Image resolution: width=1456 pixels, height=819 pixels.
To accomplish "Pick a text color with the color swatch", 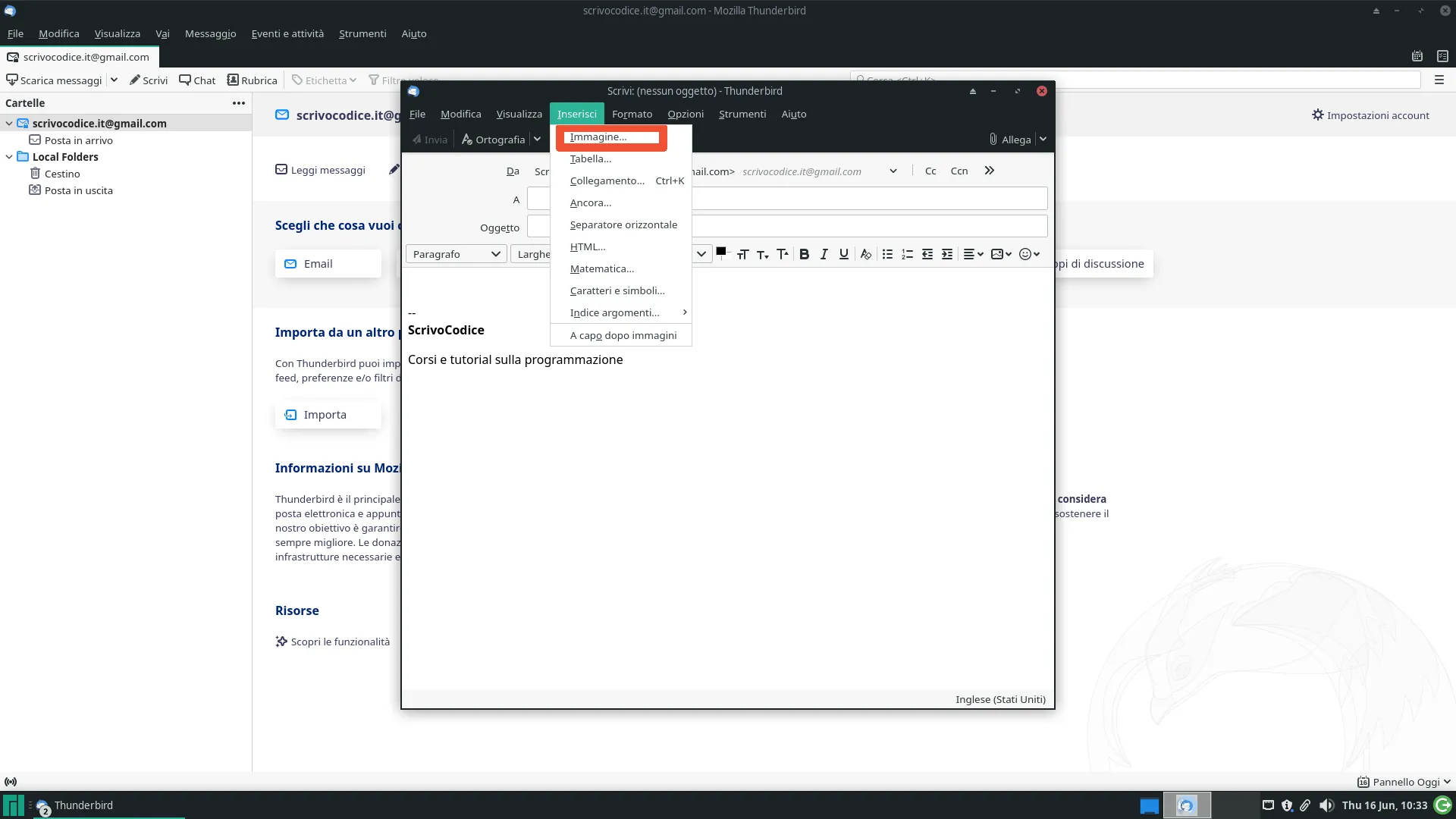I will point(721,252).
